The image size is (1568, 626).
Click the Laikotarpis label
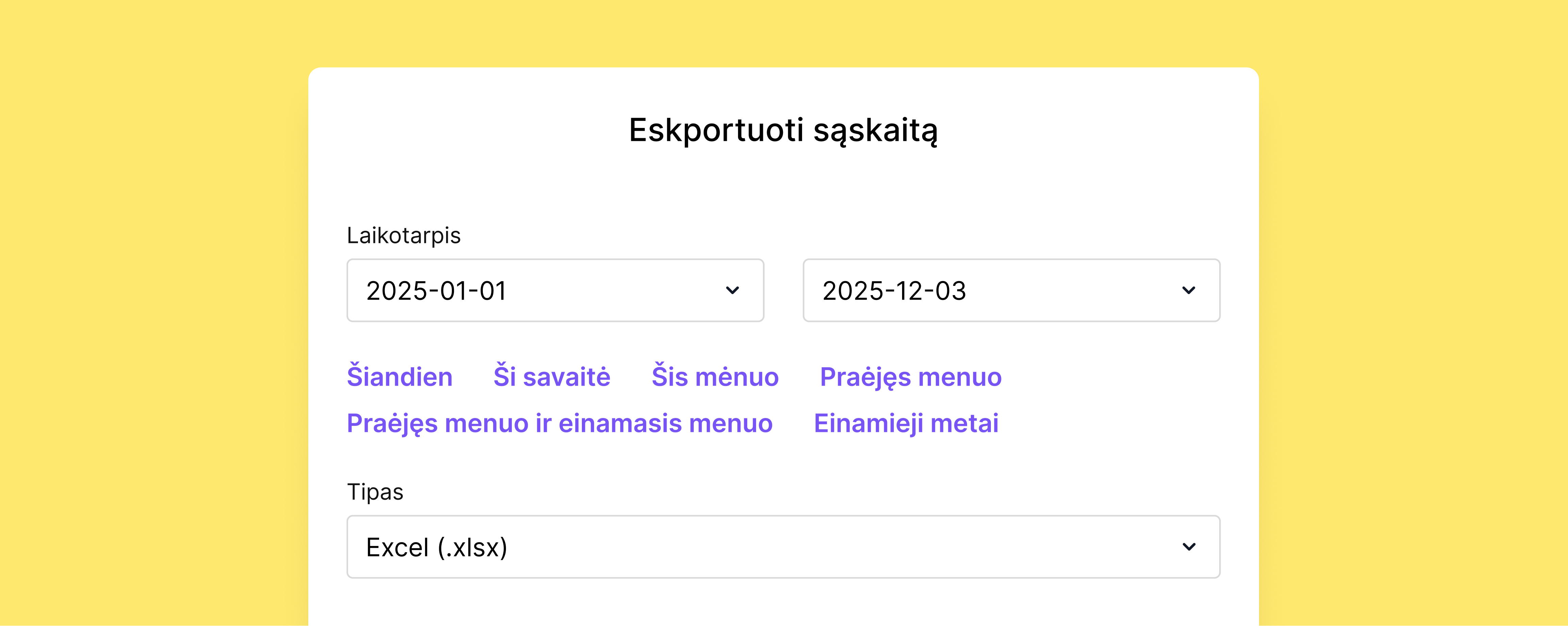tap(404, 235)
